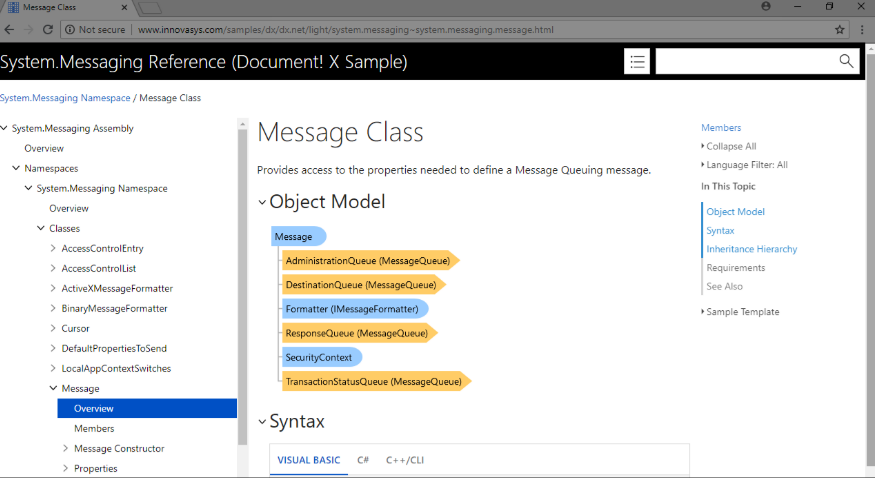Click Collapse All in the right sidebar
The height and width of the screenshot is (478, 875).
click(x=729, y=146)
